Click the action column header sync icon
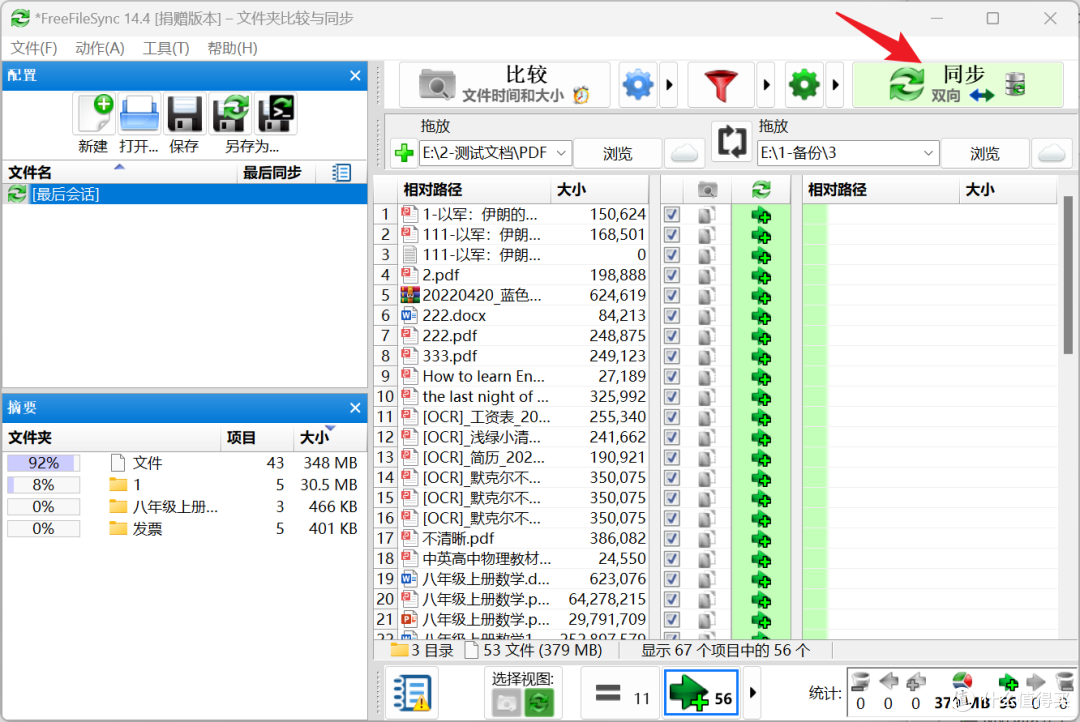 [761, 189]
